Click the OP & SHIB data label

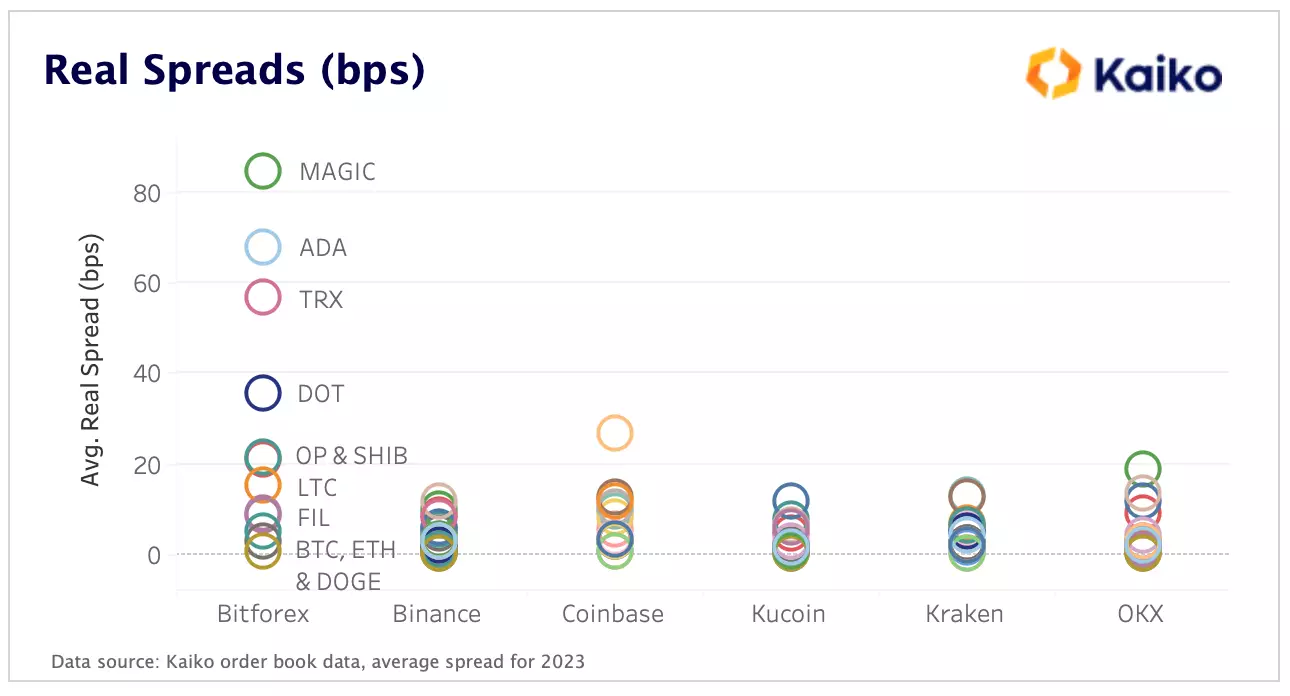[x=352, y=456]
